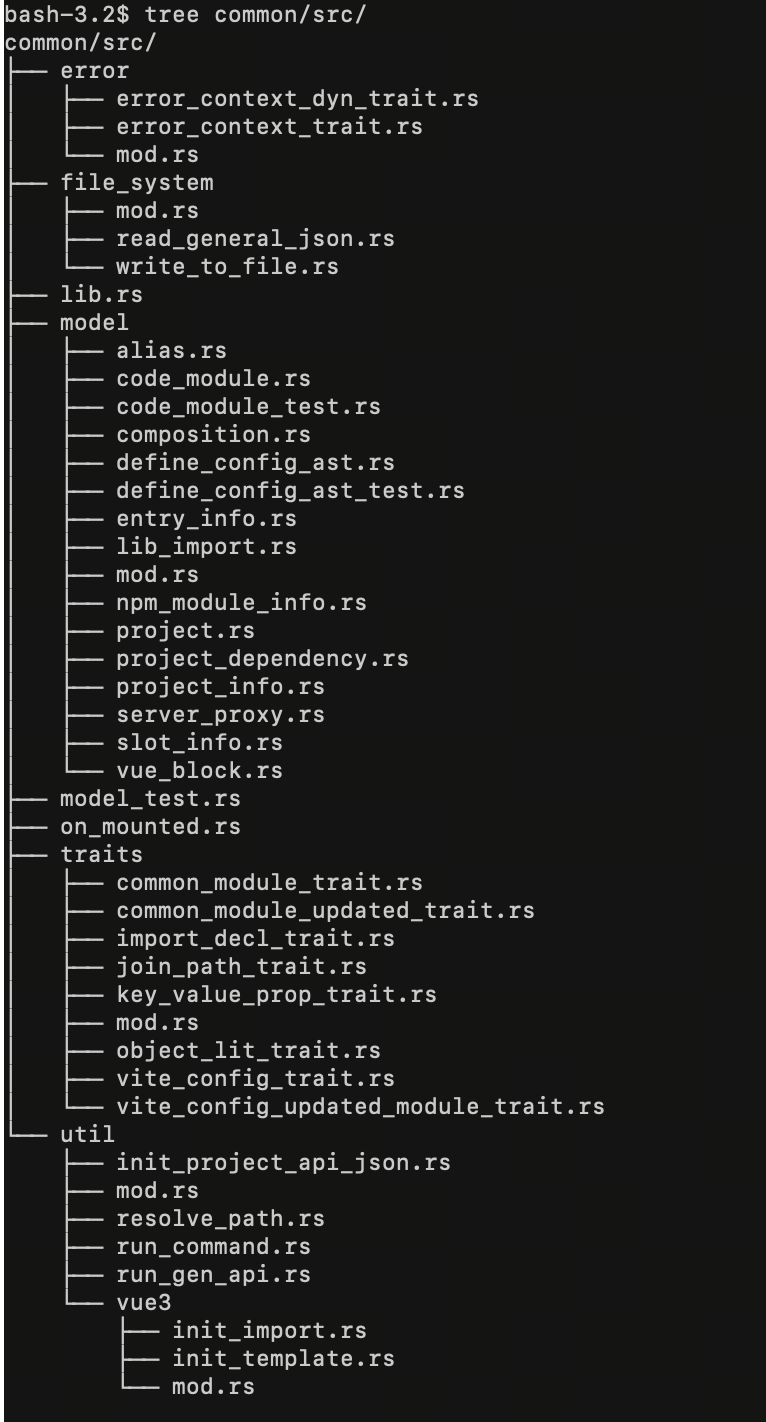Select init_project_api_json.rs under util
The image size is (766, 1422).
[283, 1163]
